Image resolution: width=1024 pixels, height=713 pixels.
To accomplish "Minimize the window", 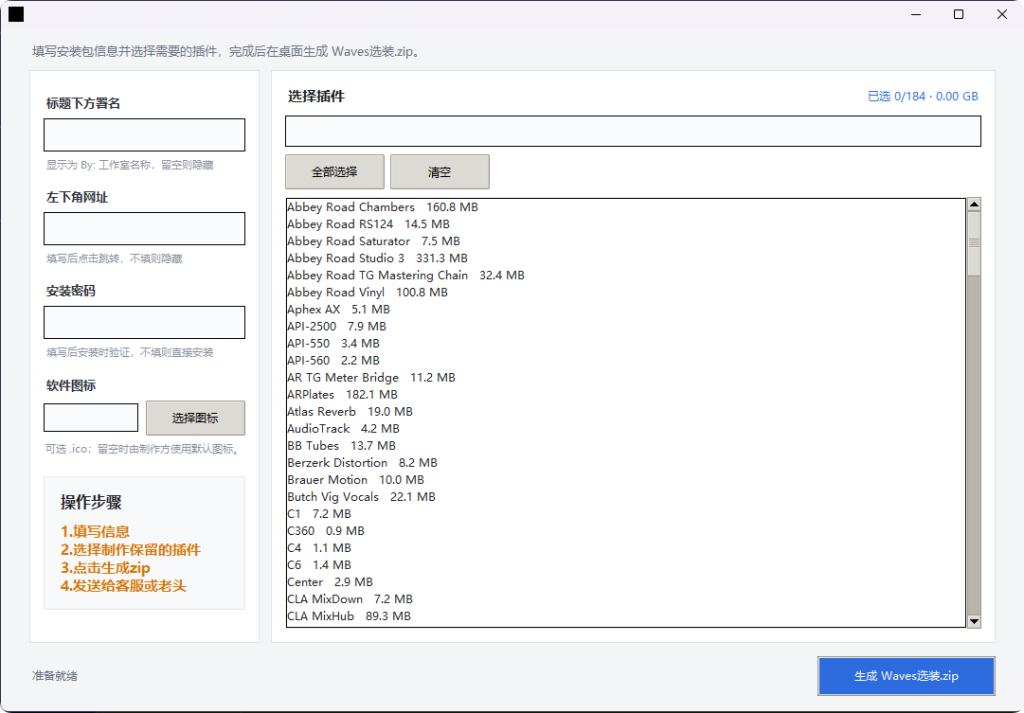I will click(x=916, y=14).
